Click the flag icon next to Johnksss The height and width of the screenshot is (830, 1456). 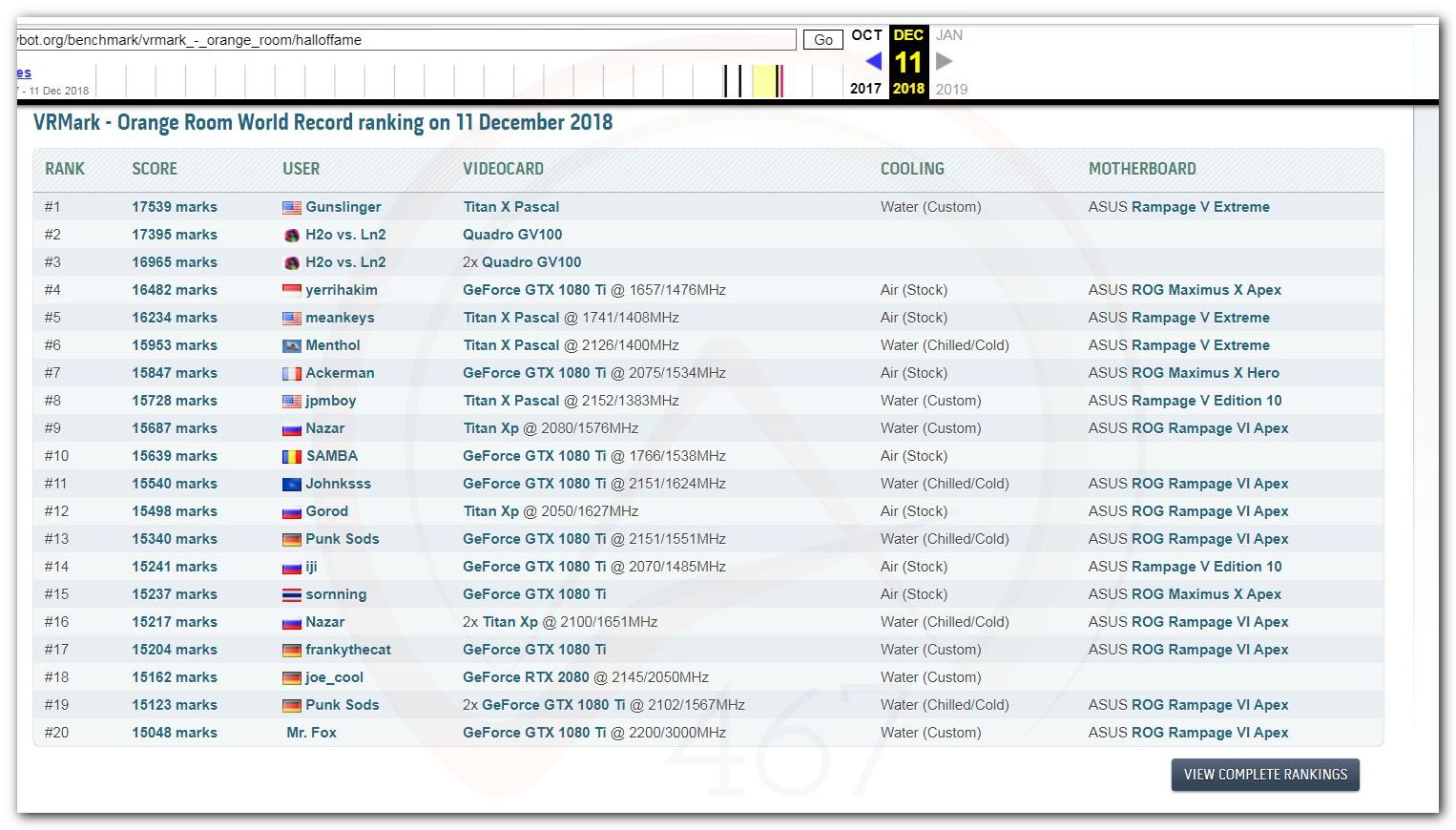coord(292,484)
